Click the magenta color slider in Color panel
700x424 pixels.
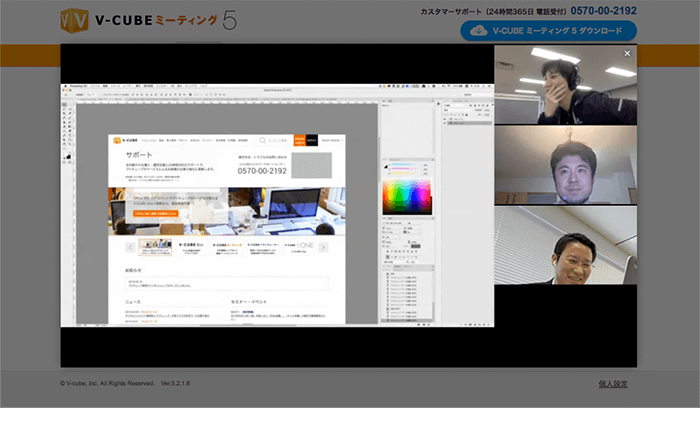click(x=406, y=169)
